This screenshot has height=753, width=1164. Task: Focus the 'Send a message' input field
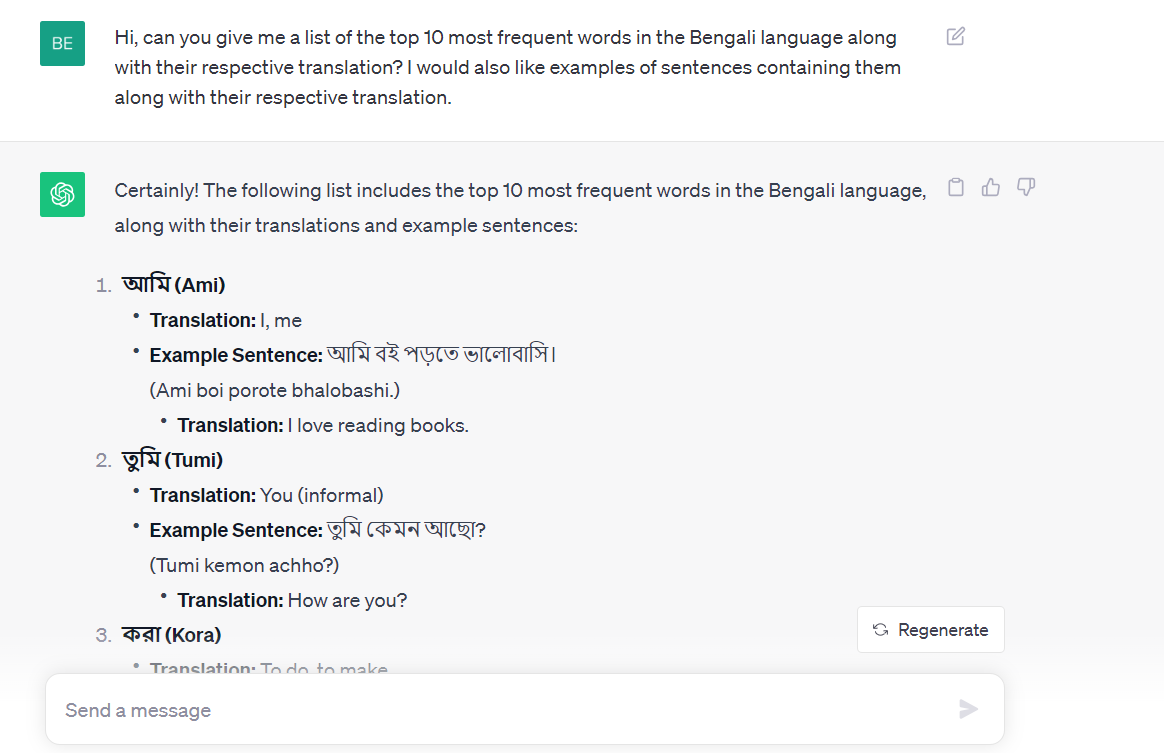500,710
